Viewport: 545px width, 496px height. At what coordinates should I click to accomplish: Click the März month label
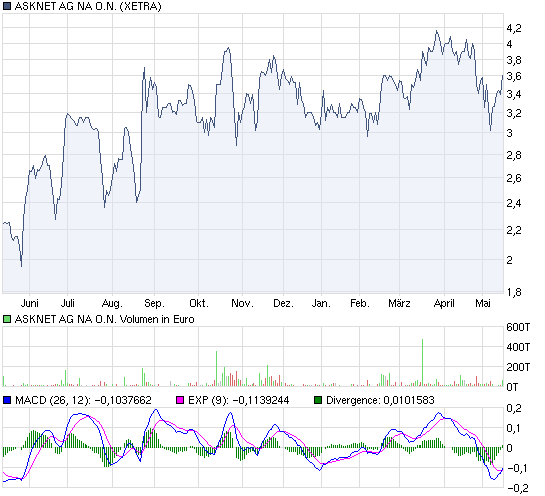(x=399, y=303)
